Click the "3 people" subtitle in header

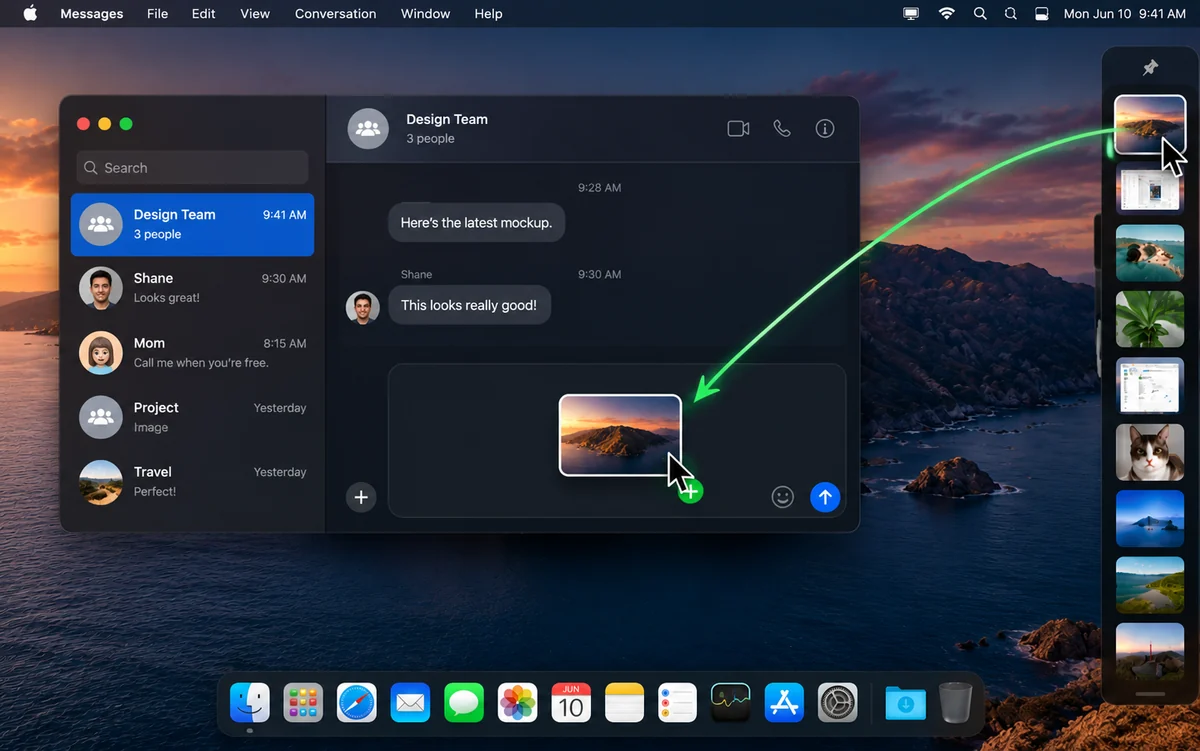[x=430, y=139]
